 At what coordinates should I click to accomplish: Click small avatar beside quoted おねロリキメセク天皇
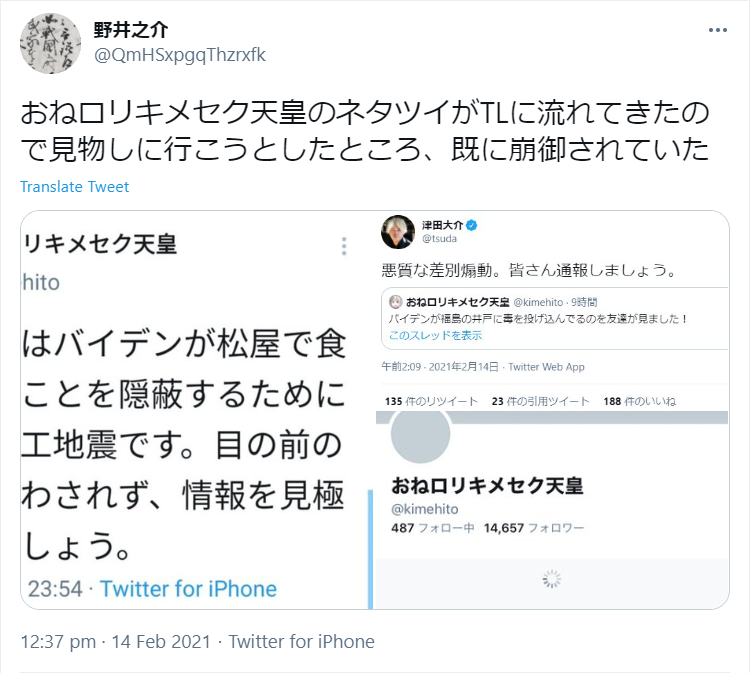click(395, 301)
